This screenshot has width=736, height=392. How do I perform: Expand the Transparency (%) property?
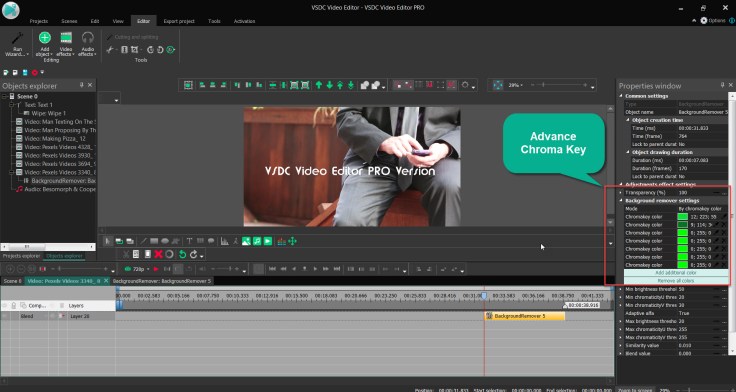pos(621,192)
